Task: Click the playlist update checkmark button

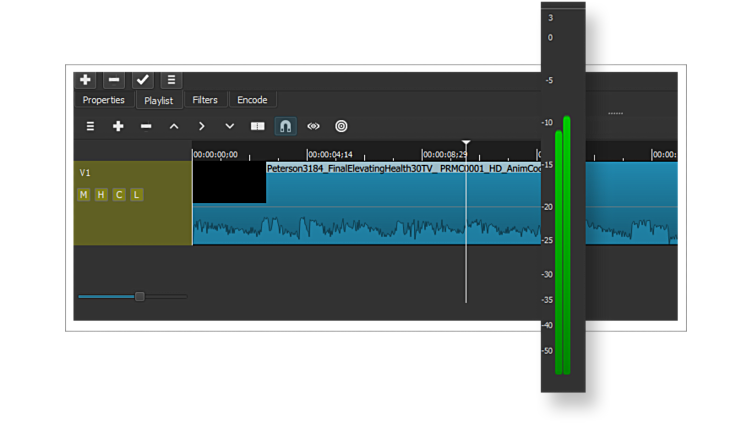Action: tap(143, 80)
